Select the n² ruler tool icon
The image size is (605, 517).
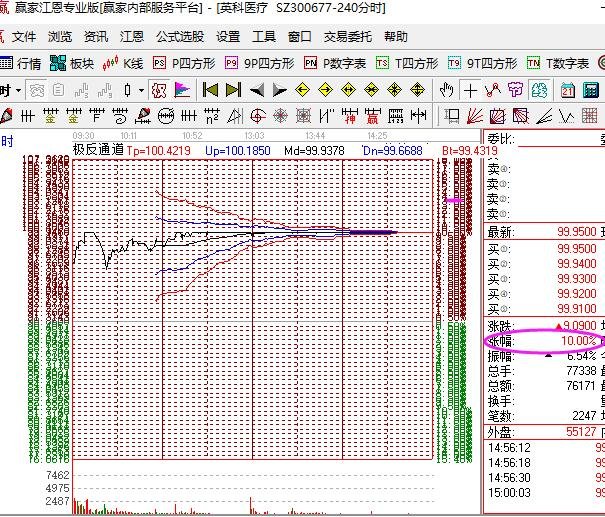point(212,115)
